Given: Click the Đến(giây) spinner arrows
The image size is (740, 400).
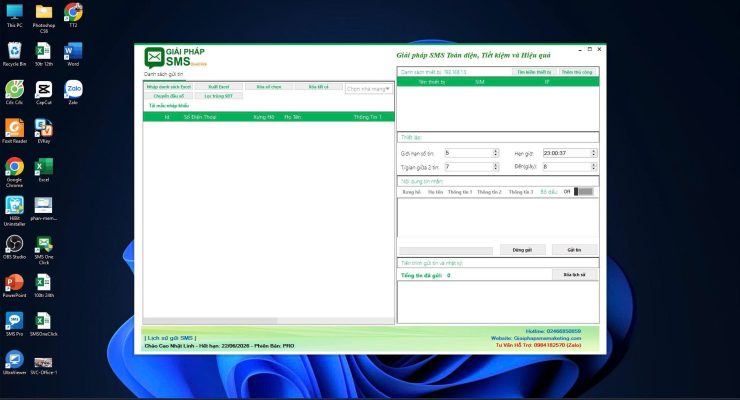Looking at the screenshot, I should 595,166.
